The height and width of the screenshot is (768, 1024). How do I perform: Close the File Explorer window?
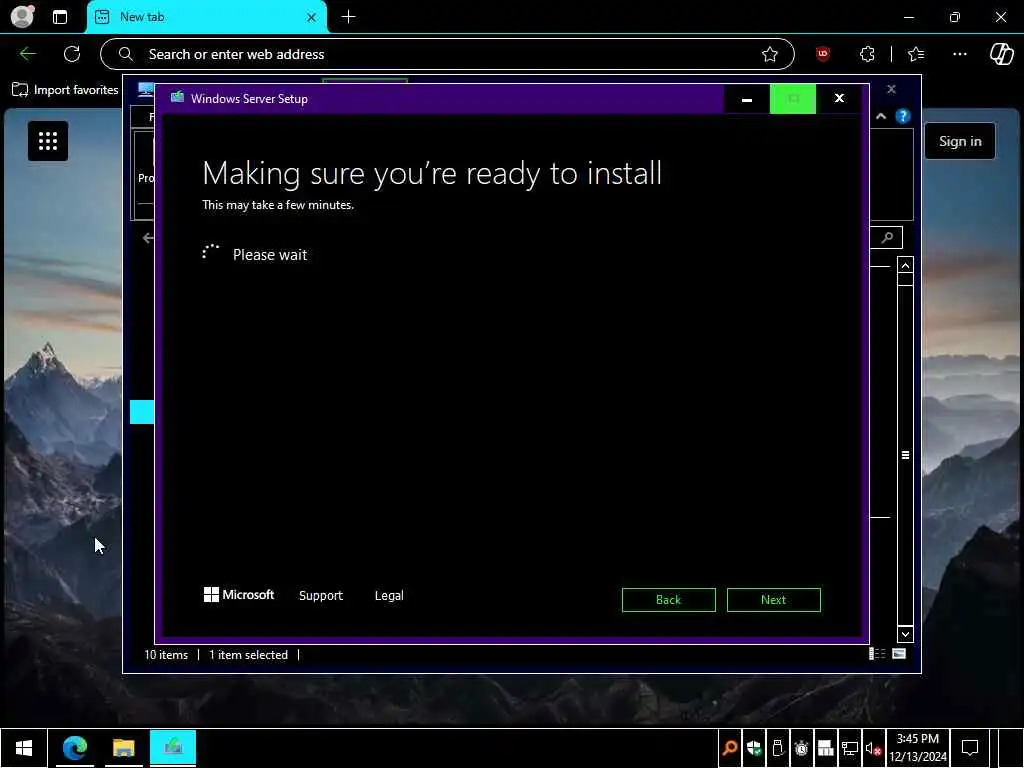pyautogui.click(x=891, y=89)
